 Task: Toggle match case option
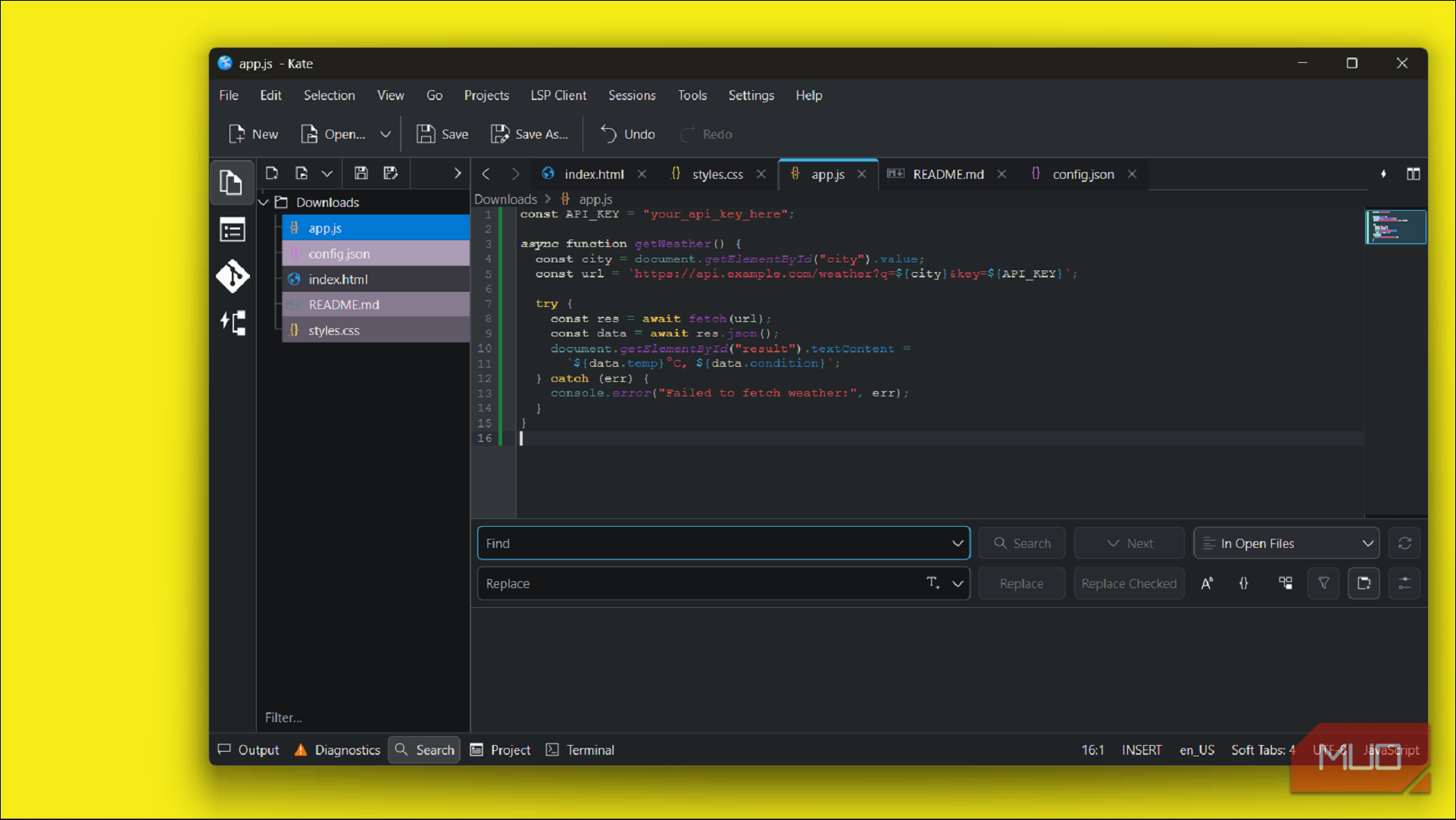point(1207,584)
